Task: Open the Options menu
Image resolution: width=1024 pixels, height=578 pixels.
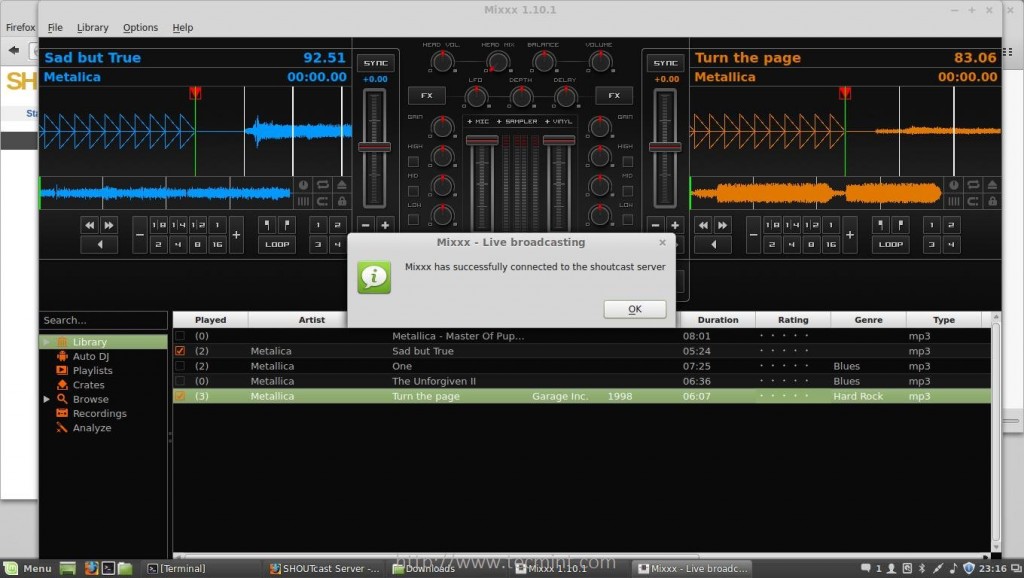Action: click(140, 28)
